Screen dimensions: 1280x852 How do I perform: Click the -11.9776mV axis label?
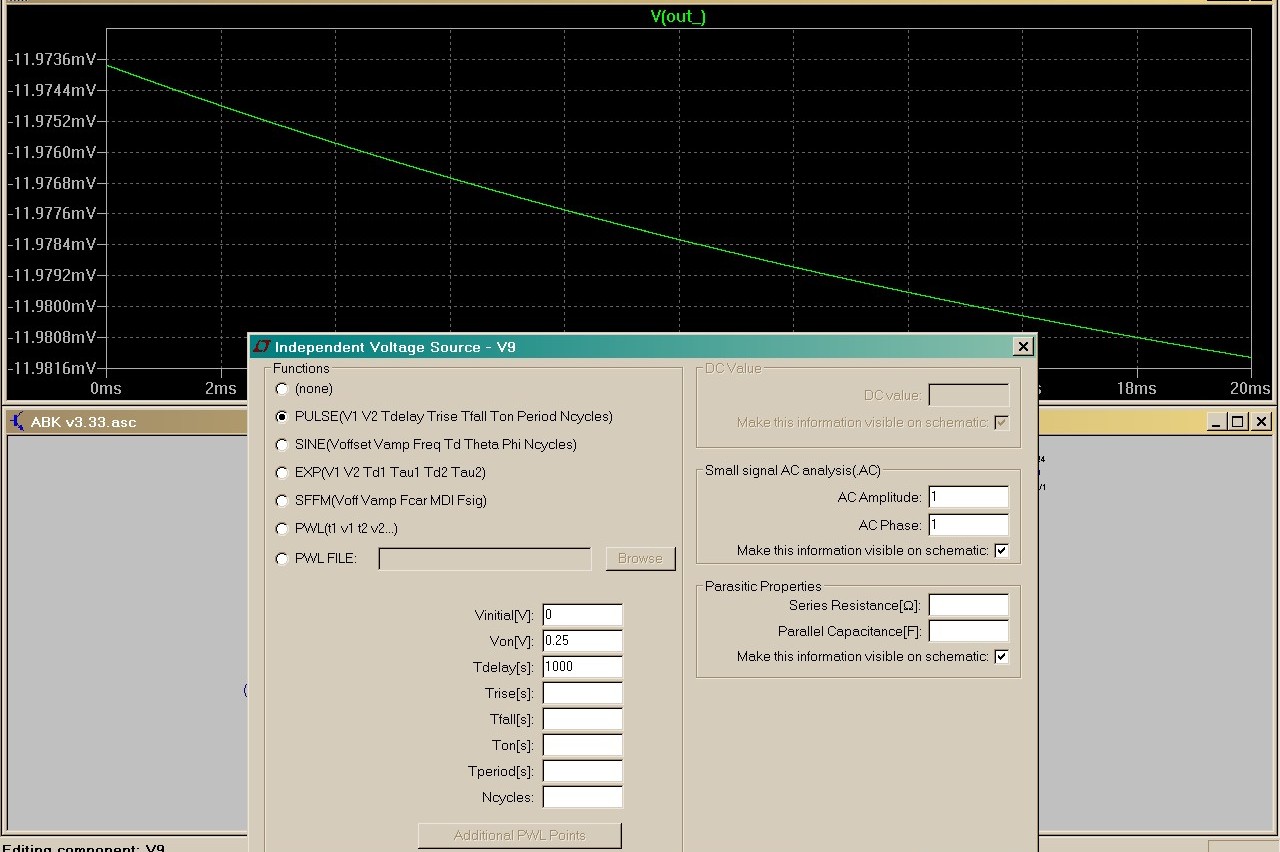(x=52, y=213)
